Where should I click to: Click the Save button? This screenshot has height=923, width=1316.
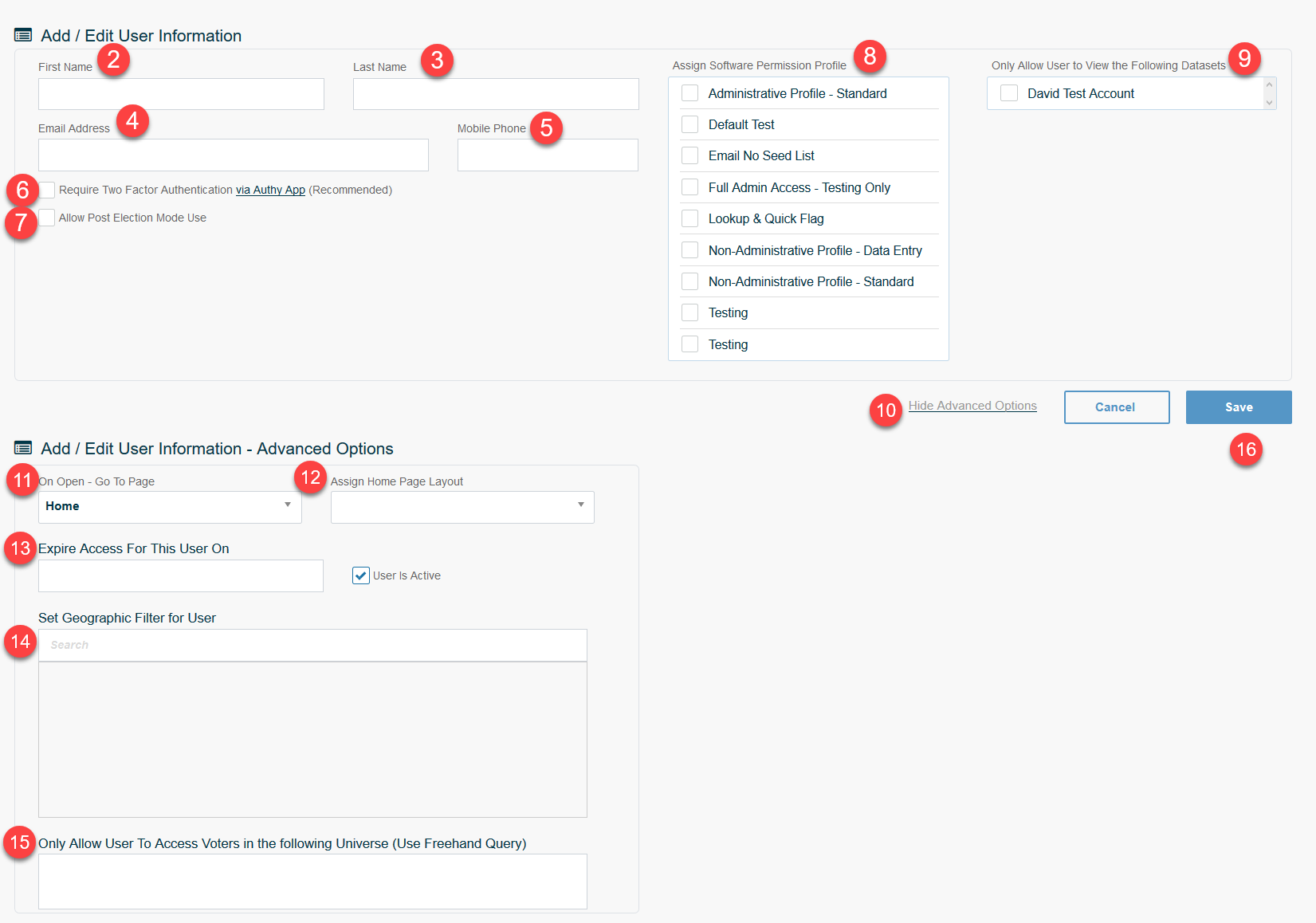click(1238, 407)
